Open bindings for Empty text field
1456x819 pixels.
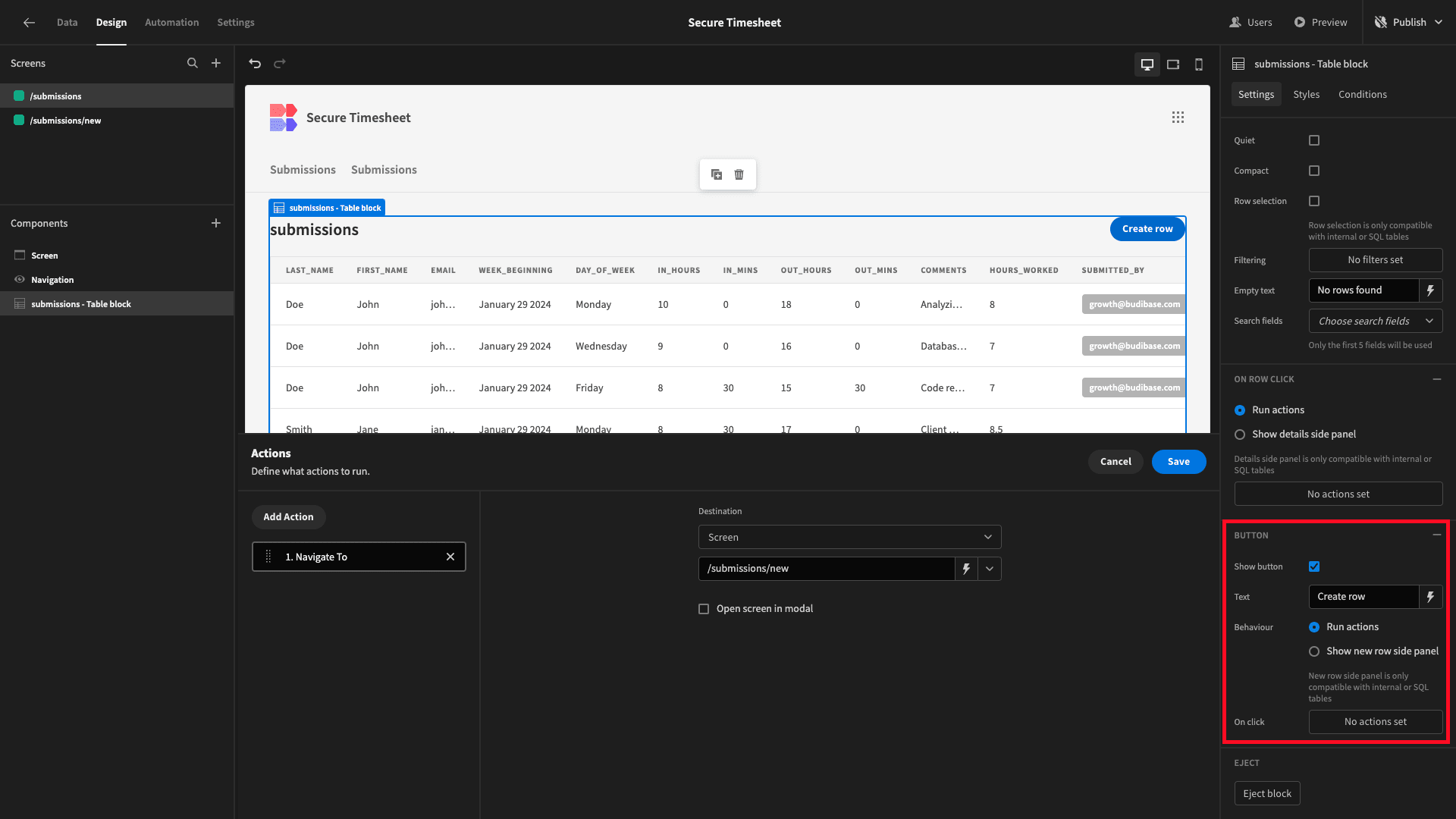[1430, 290]
